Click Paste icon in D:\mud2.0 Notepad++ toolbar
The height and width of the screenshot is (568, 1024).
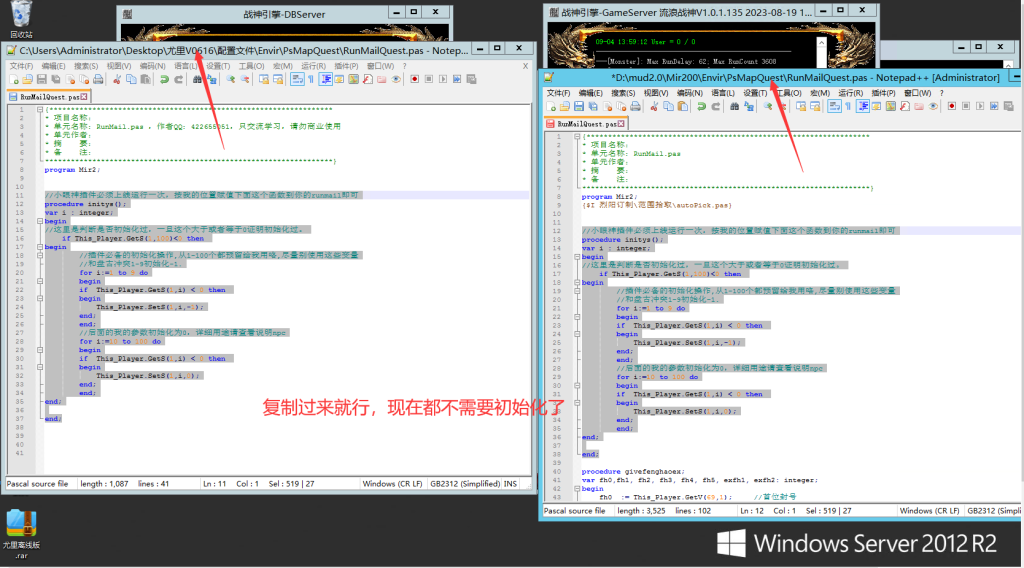coord(681,105)
